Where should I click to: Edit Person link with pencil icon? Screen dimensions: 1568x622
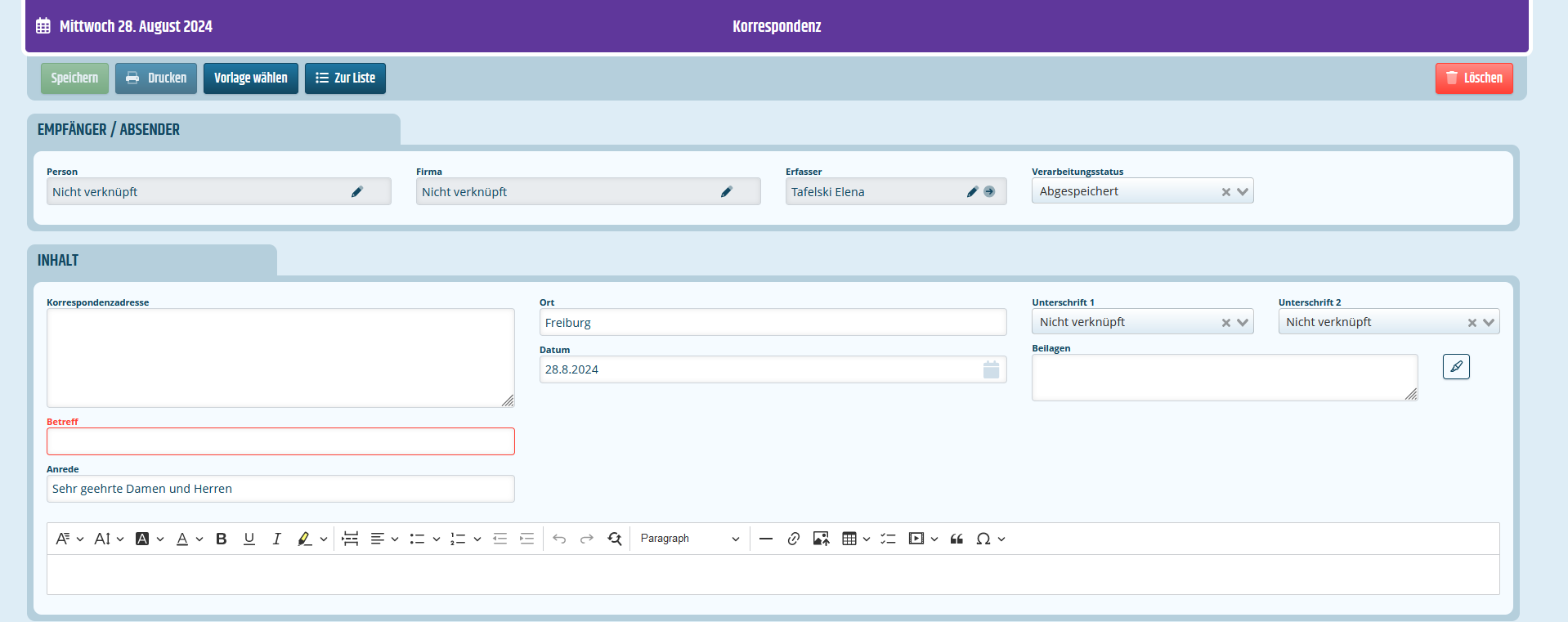point(357,191)
